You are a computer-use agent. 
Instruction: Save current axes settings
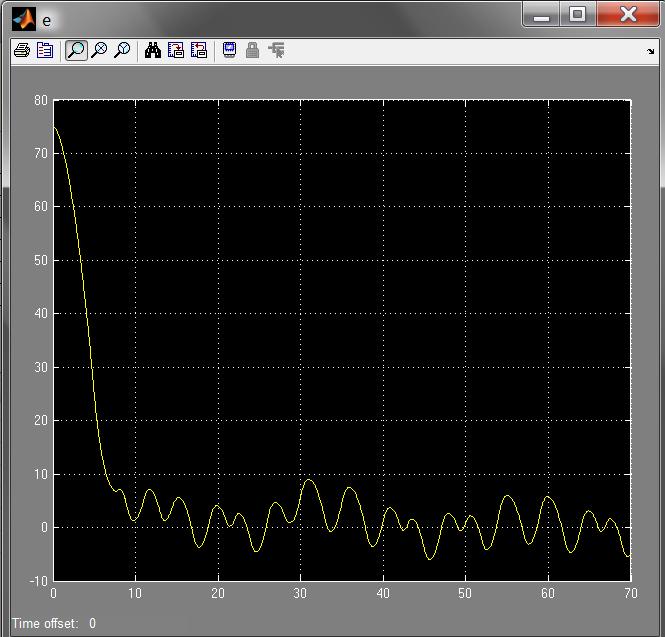tap(176, 50)
